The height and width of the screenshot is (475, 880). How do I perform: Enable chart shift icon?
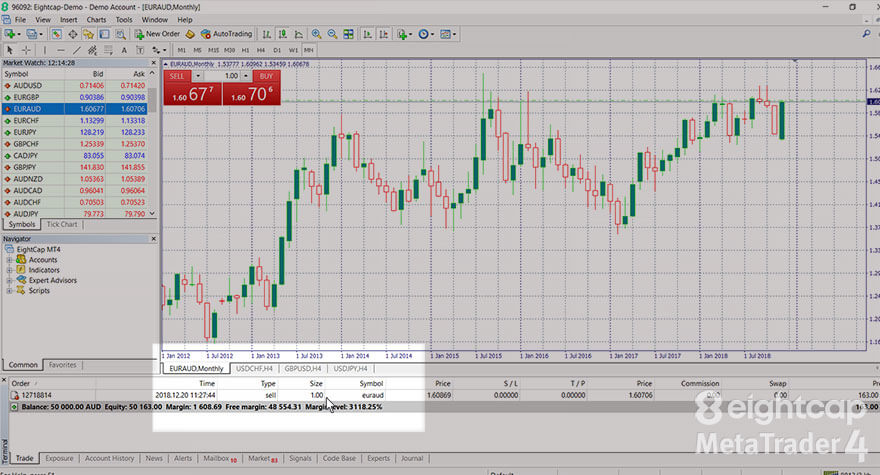point(383,34)
